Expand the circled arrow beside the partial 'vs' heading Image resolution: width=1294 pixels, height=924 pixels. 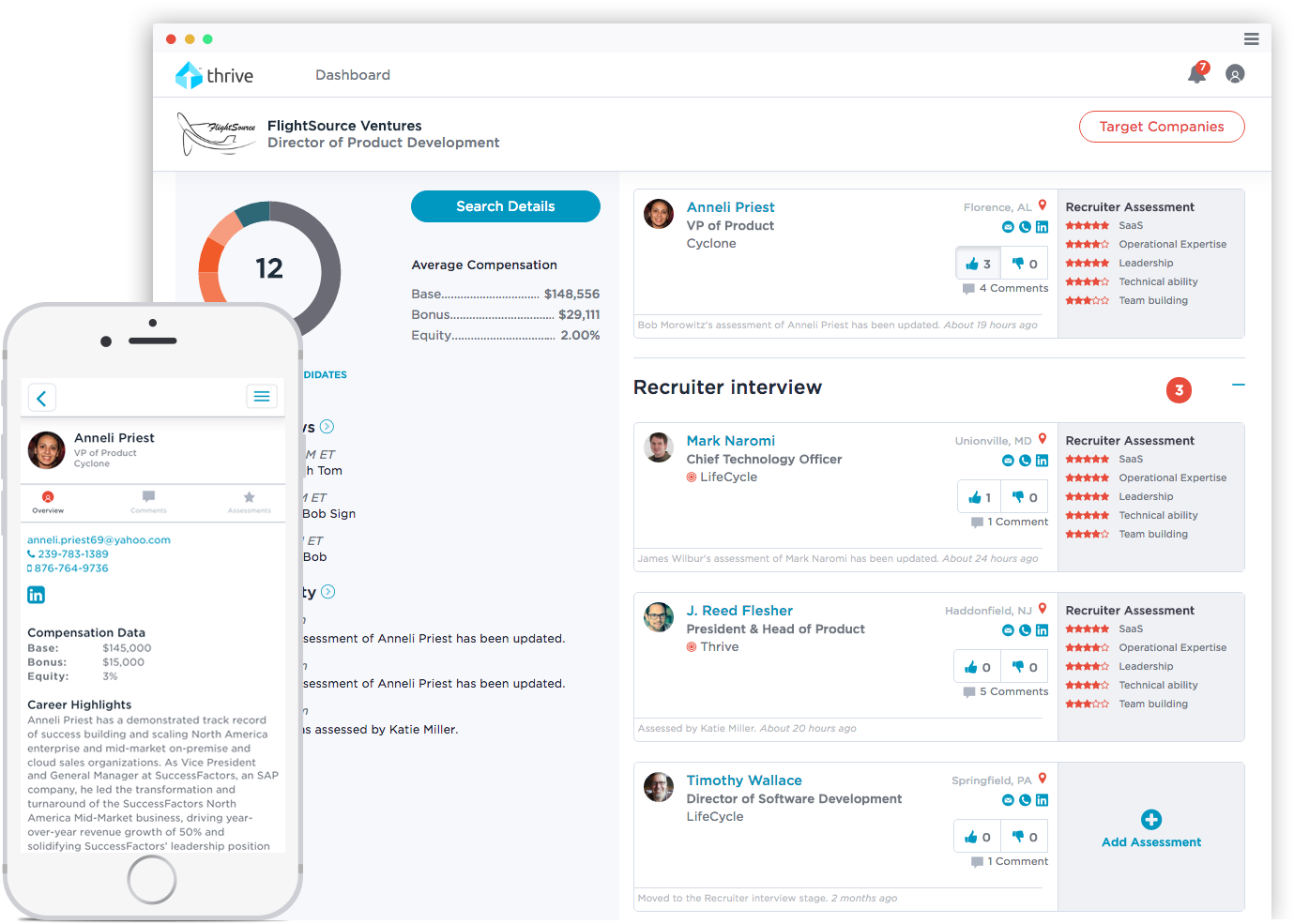click(327, 427)
